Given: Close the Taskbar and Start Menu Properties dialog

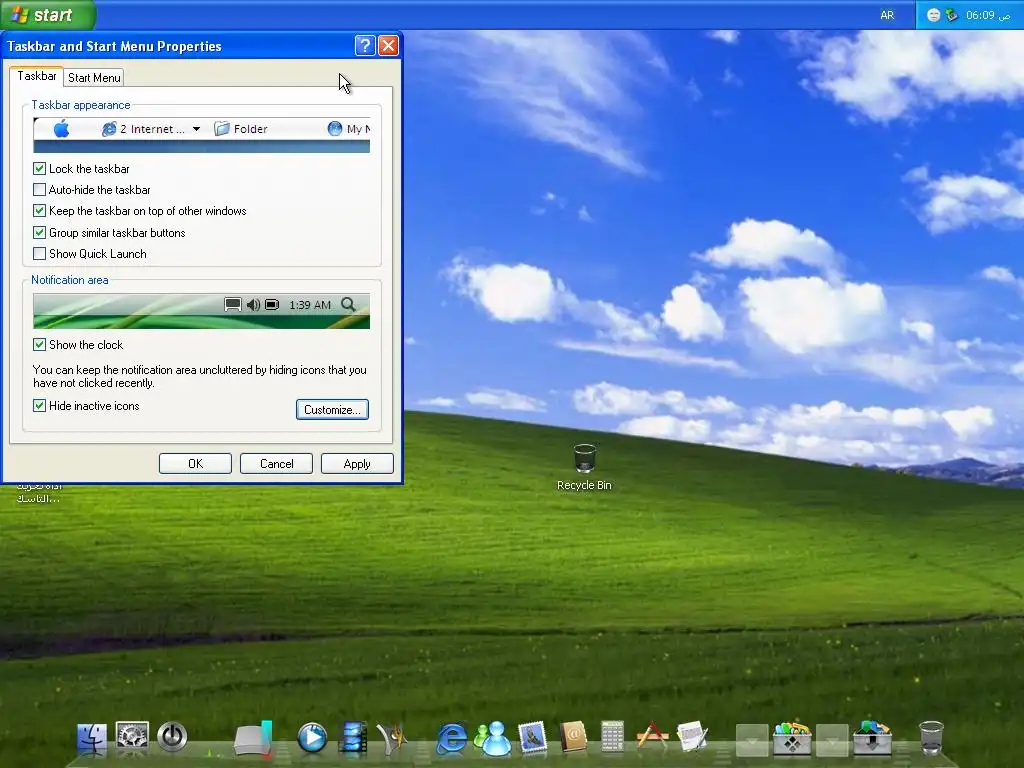Looking at the screenshot, I should pyautogui.click(x=389, y=46).
